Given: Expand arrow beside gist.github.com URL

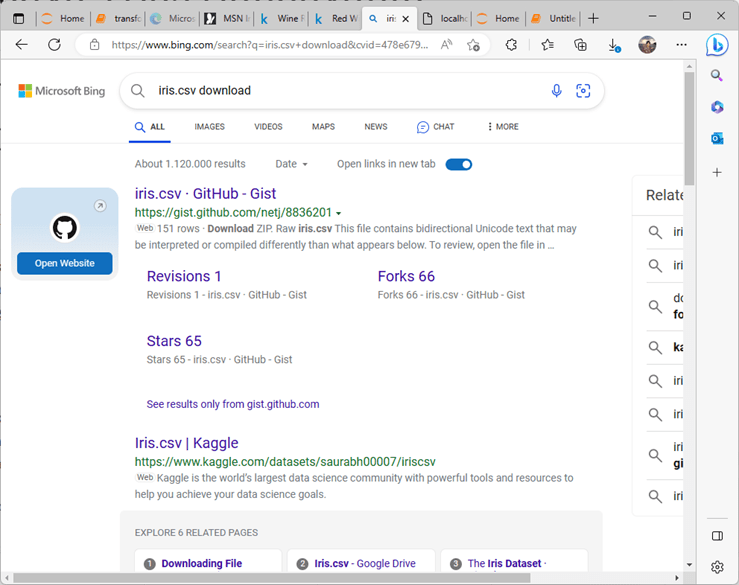Looking at the screenshot, I should point(339,213).
